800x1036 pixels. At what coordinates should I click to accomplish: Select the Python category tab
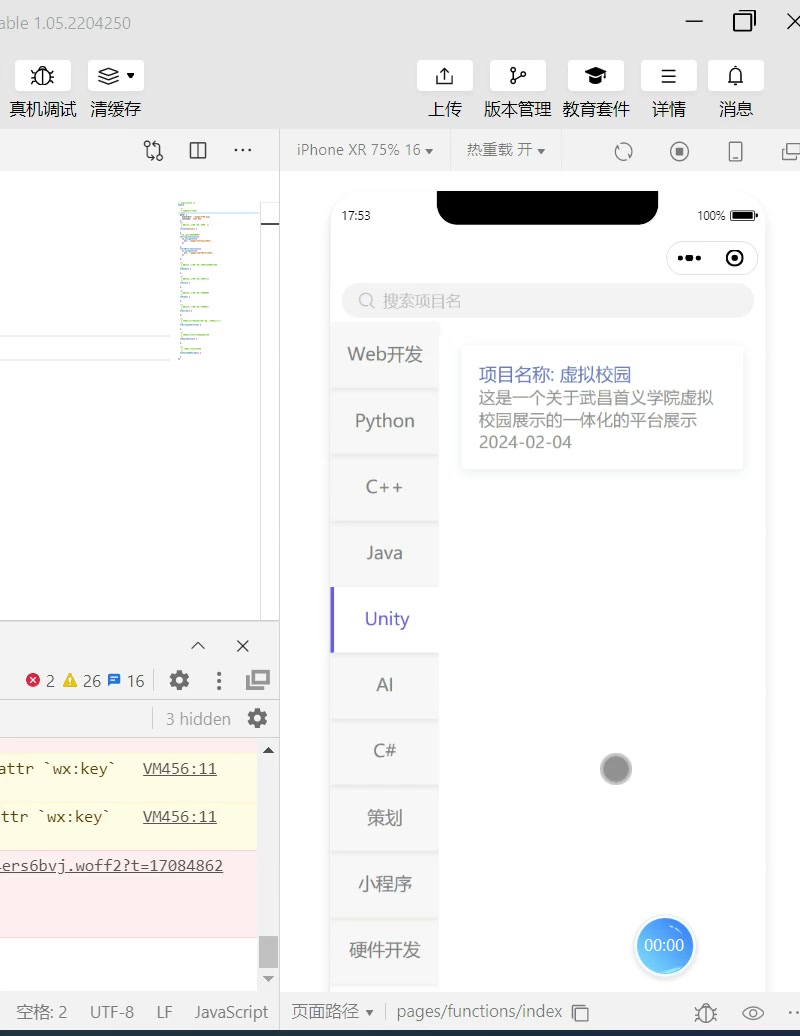click(385, 421)
